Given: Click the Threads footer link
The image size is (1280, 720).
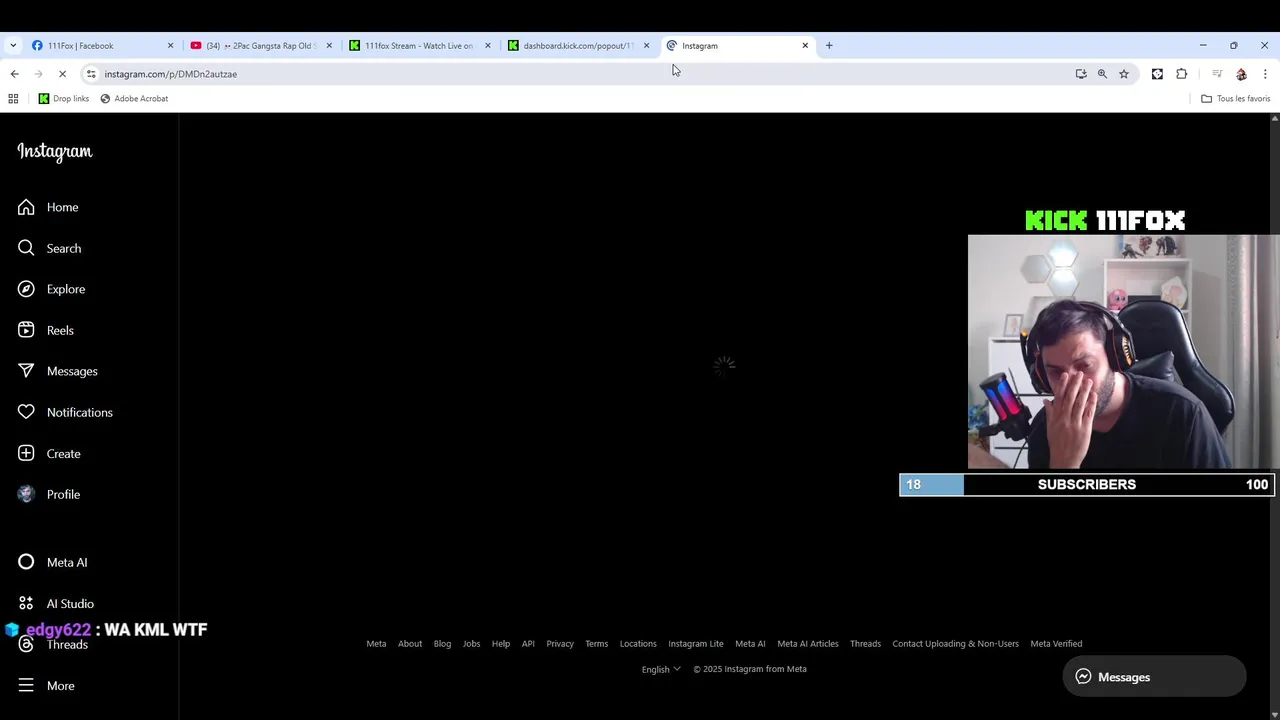Looking at the screenshot, I should (865, 644).
